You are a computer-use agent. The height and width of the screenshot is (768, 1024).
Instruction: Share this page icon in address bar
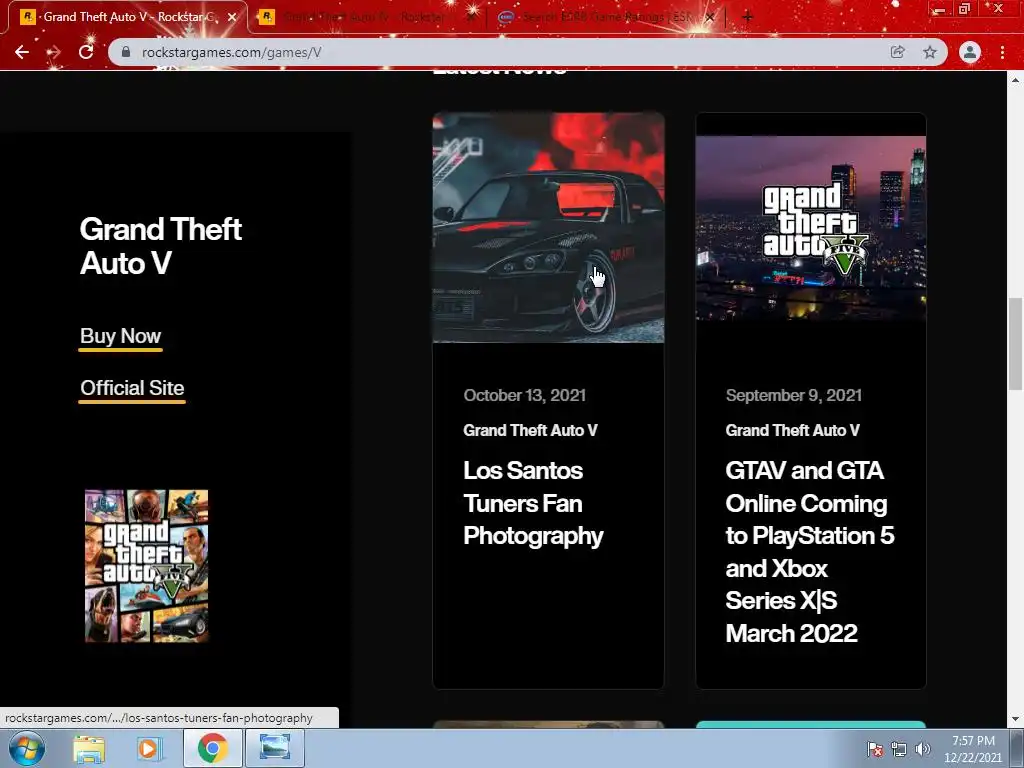[x=897, y=52]
